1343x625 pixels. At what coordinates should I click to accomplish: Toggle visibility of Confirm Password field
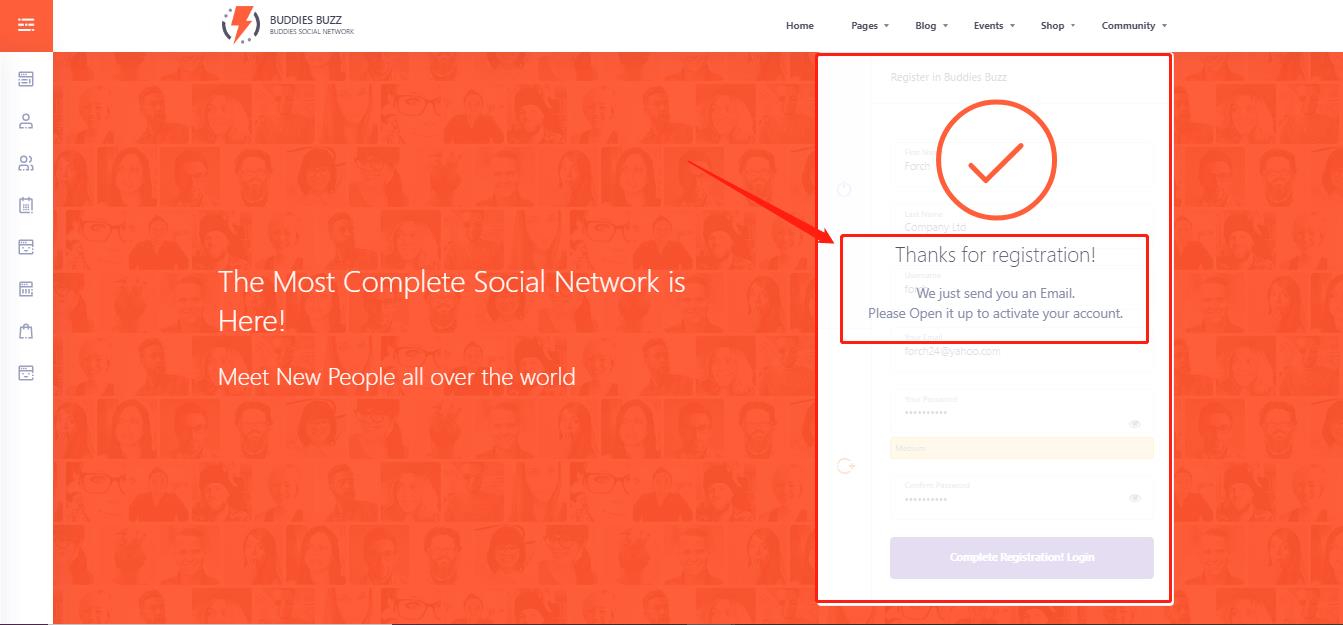tap(1134, 498)
